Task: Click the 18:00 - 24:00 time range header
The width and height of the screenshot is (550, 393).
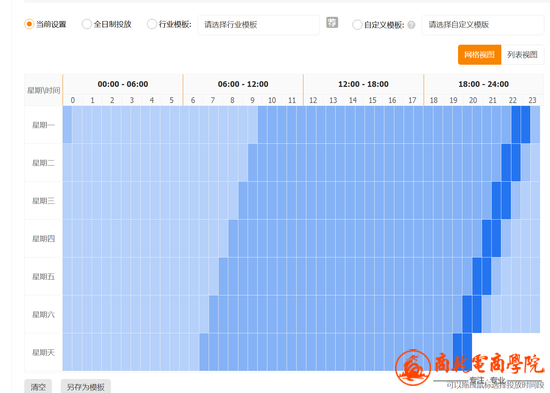Action: click(x=483, y=84)
